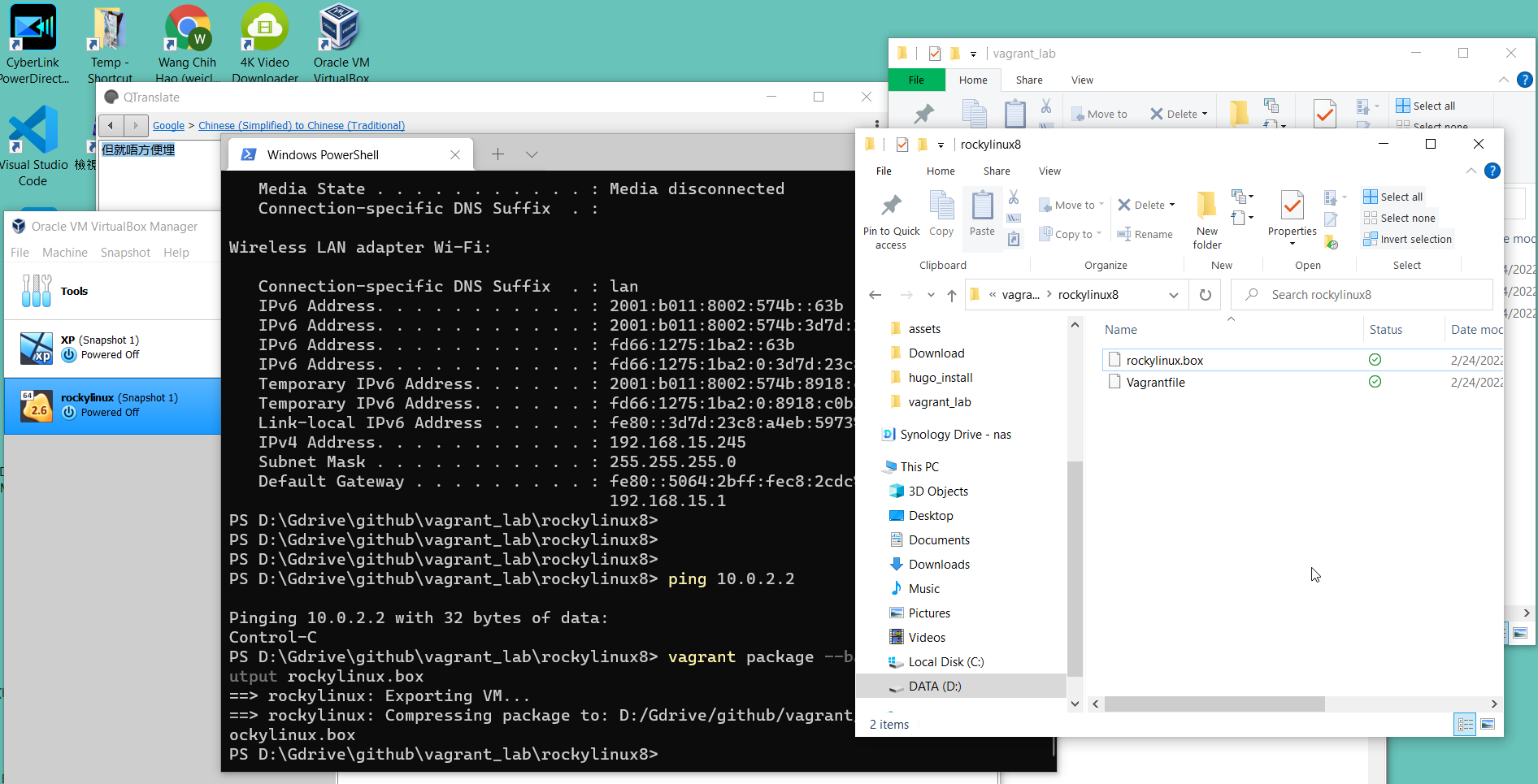The image size is (1538, 784).
Task: Click the History icon in rockylinux8 Open group
Action: (1331, 242)
